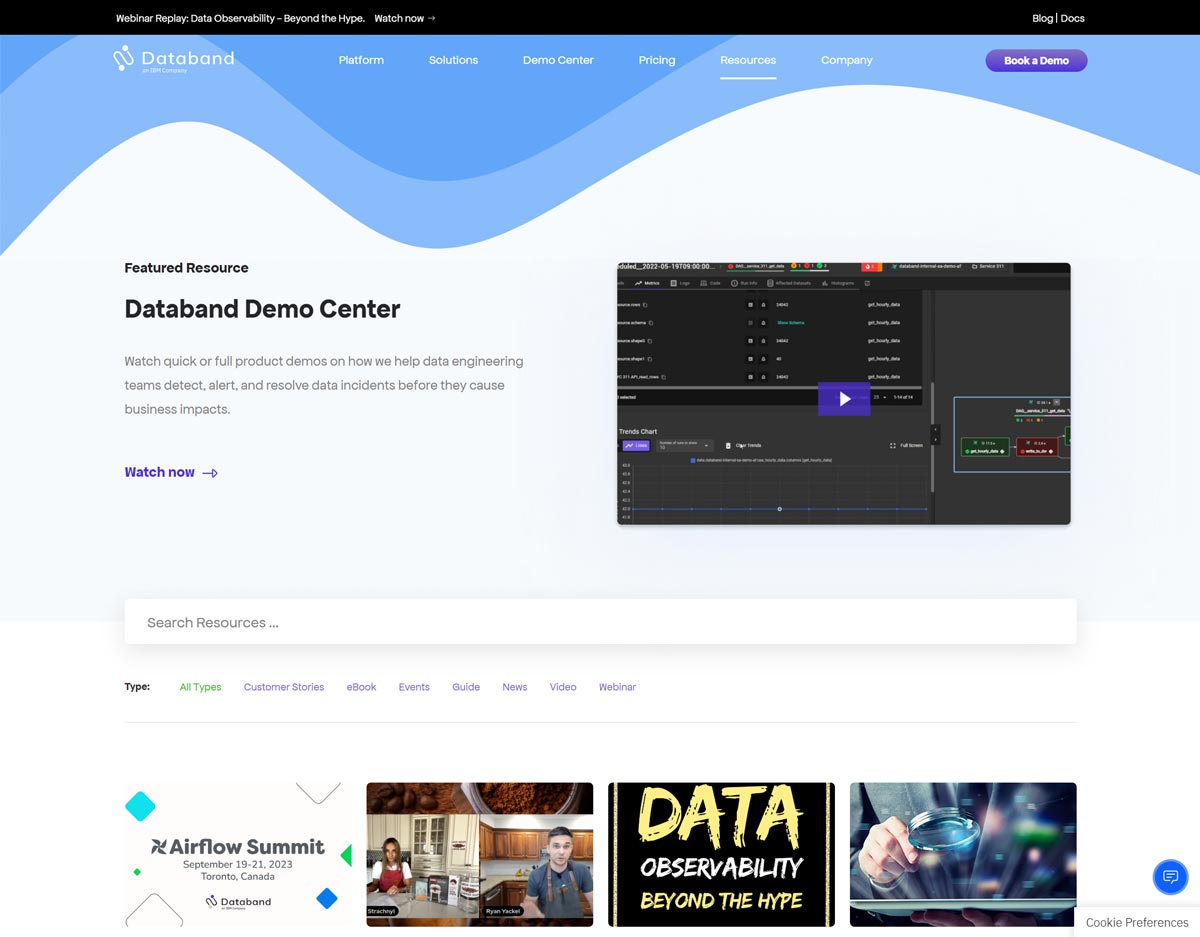Image resolution: width=1200 pixels, height=937 pixels.
Task: Click the webinar replay banner text
Action: point(240,18)
